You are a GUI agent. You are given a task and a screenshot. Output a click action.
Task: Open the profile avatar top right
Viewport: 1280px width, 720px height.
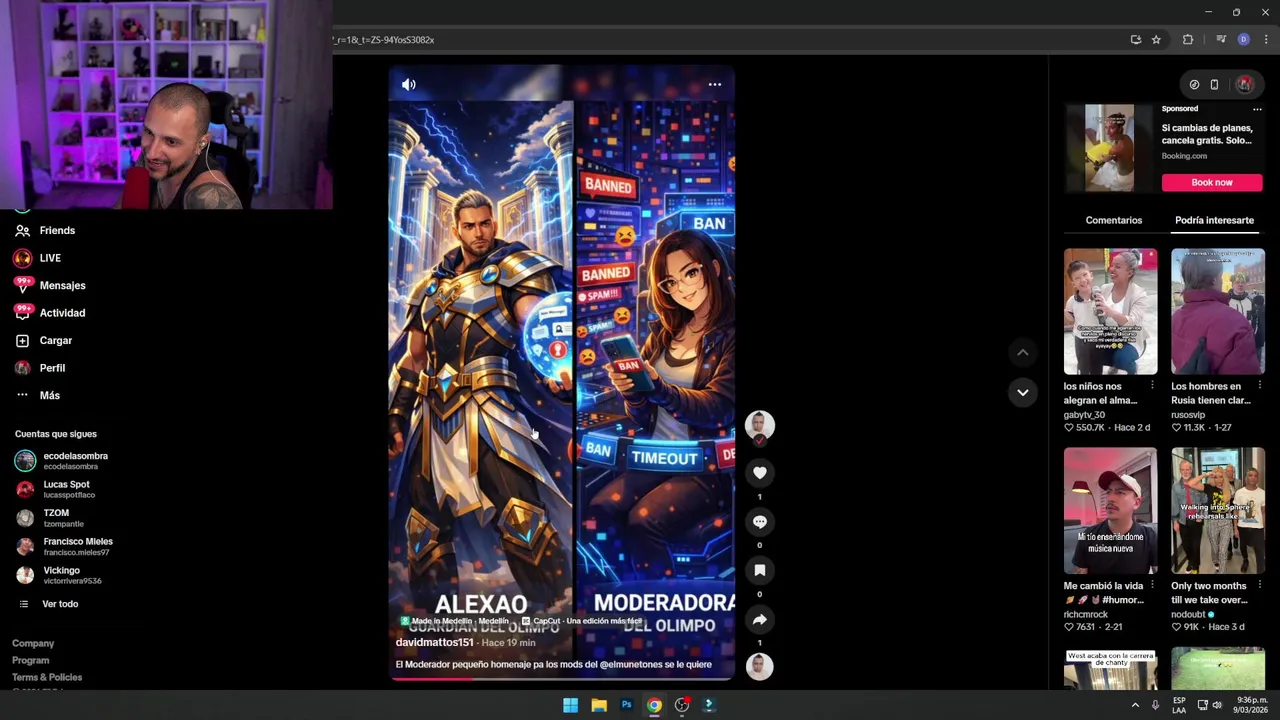(1245, 85)
